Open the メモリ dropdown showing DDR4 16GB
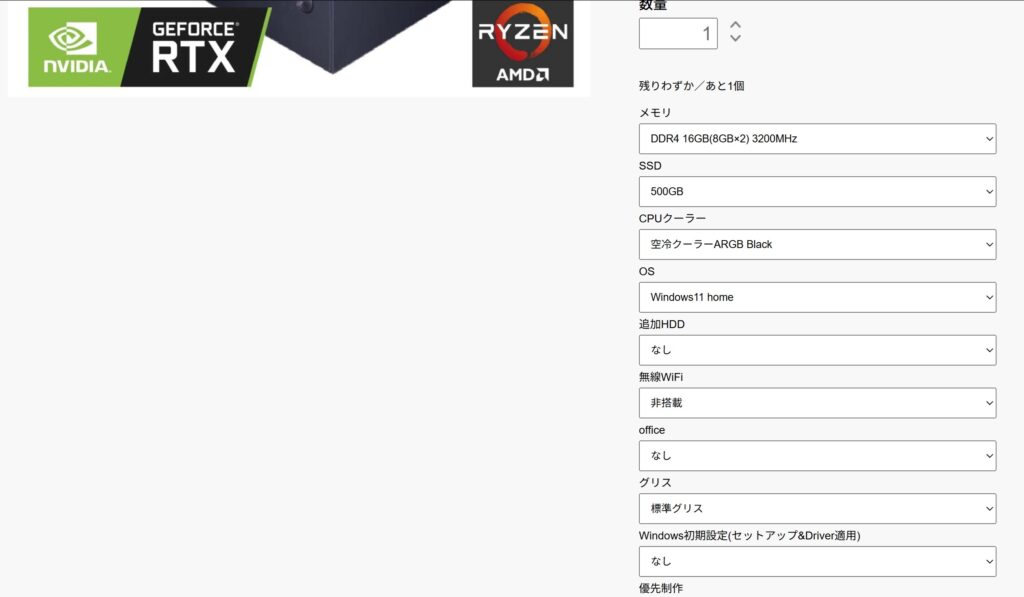Viewport: 1024px width, 597px height. (817, 138)
